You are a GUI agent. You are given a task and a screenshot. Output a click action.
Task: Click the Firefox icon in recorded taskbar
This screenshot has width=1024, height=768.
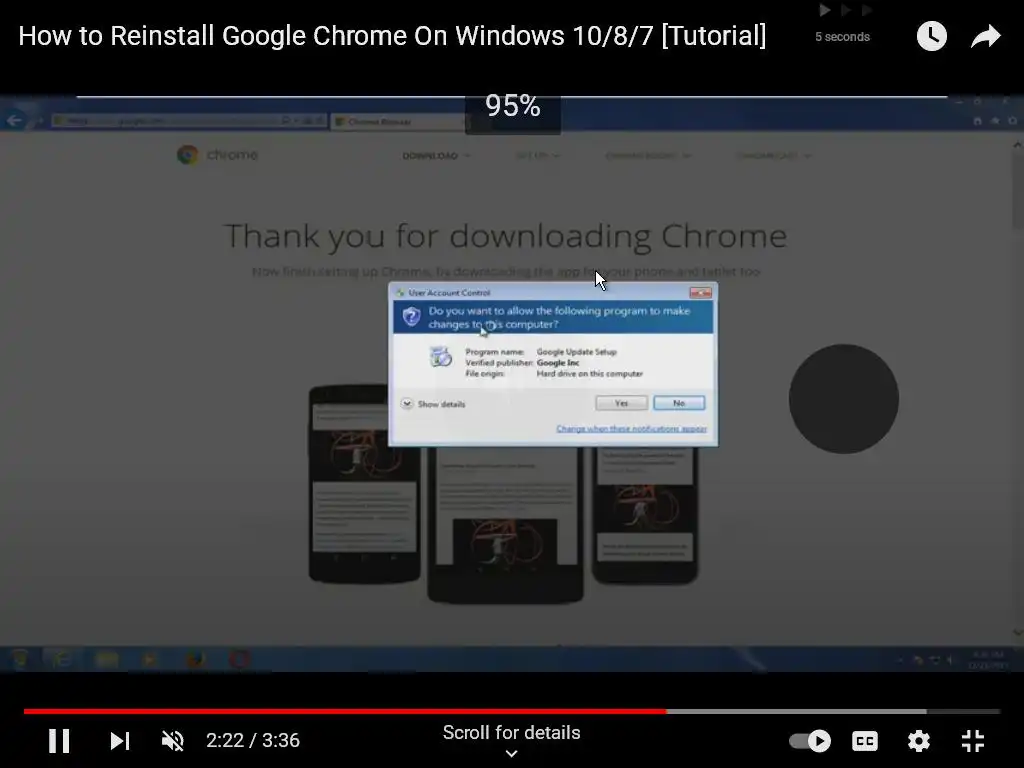point(195,659)
